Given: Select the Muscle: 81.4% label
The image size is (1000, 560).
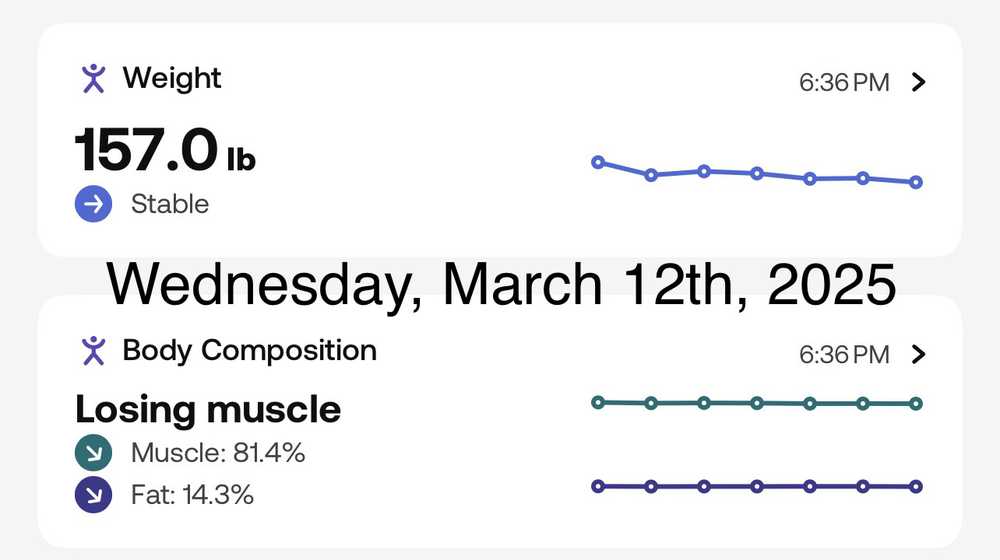Looking at the screenshot, I should pos(218,454).
